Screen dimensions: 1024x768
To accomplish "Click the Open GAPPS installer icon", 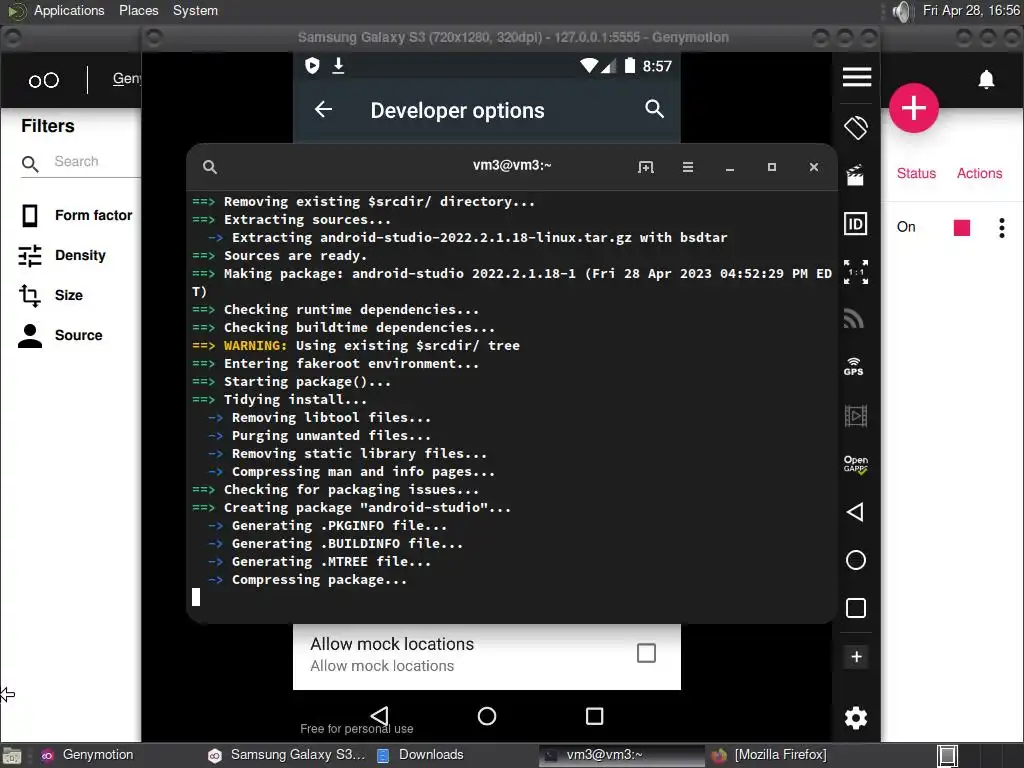I will [856, 464].
